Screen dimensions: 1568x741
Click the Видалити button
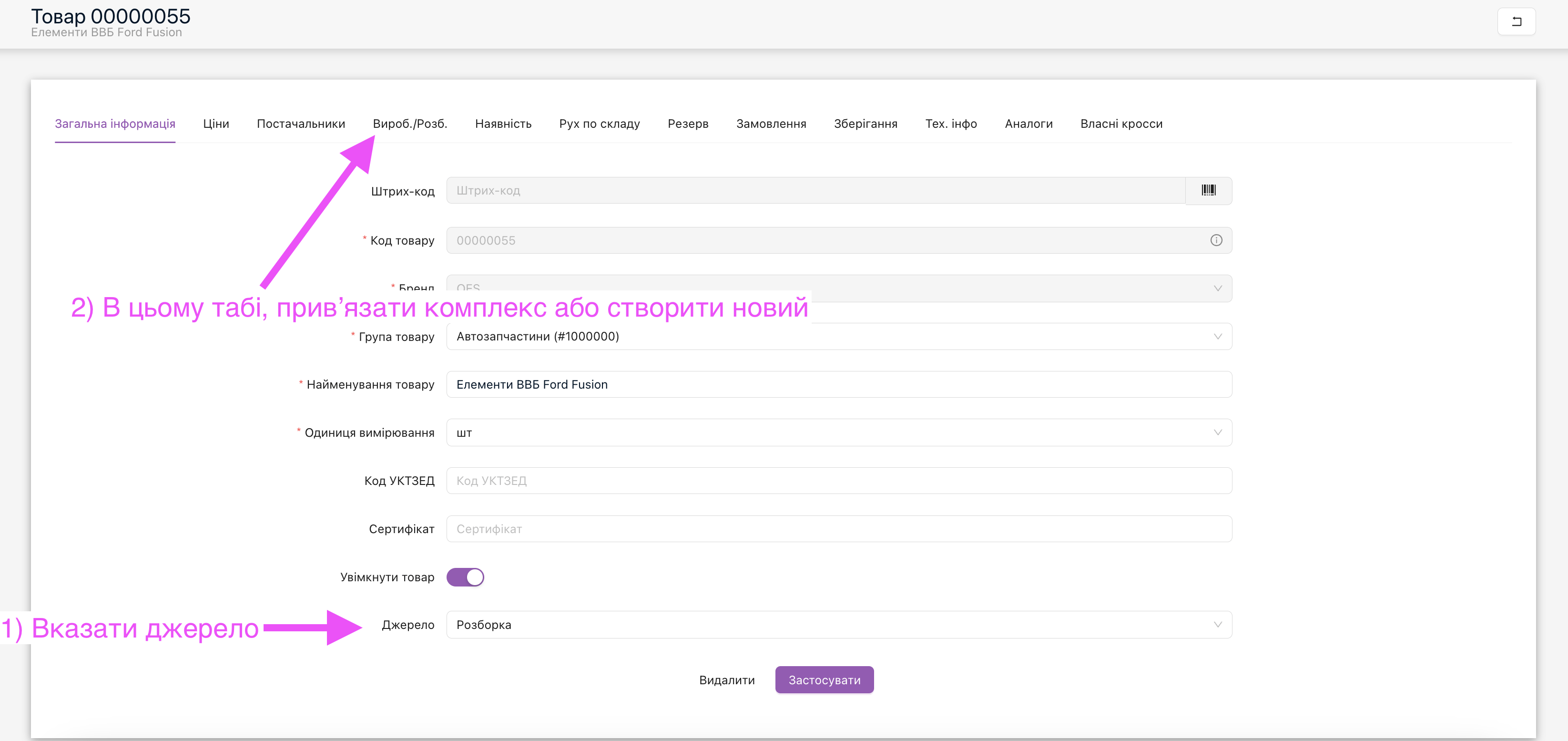[727, 680]
